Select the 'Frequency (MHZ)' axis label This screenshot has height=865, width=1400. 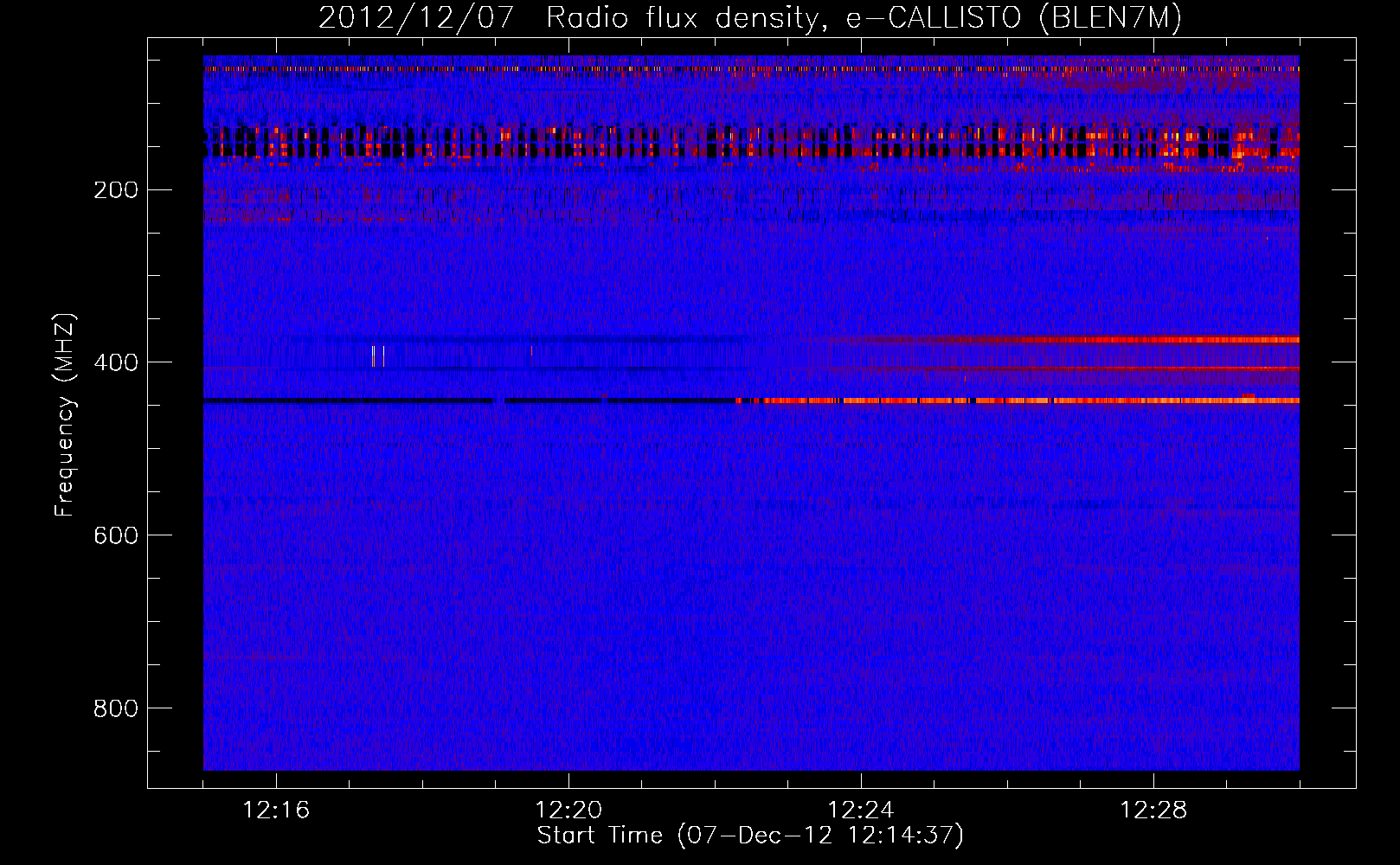(x=65, y=415)
